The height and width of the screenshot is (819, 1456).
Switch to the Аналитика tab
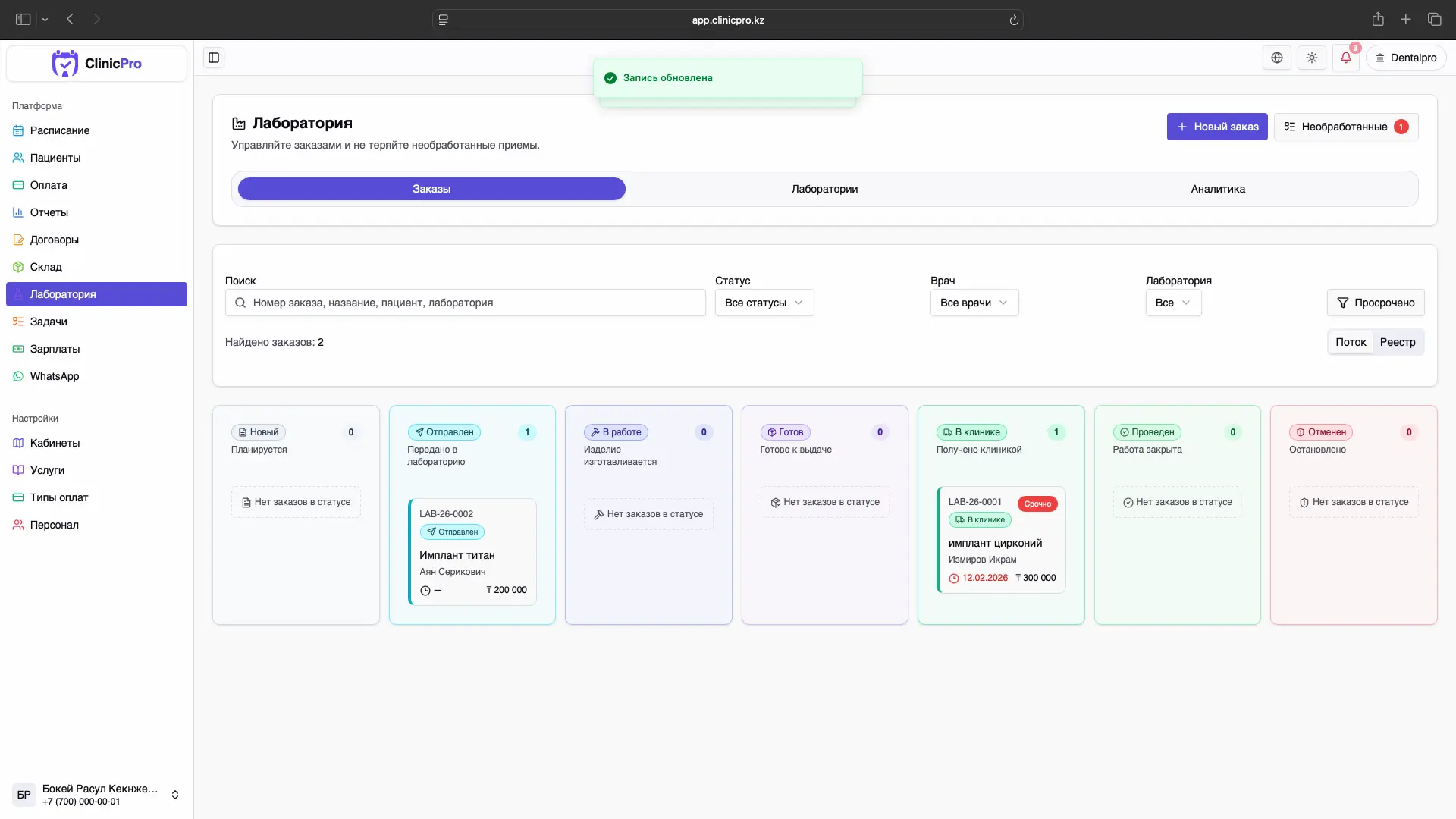click(x=1218, y=189)
